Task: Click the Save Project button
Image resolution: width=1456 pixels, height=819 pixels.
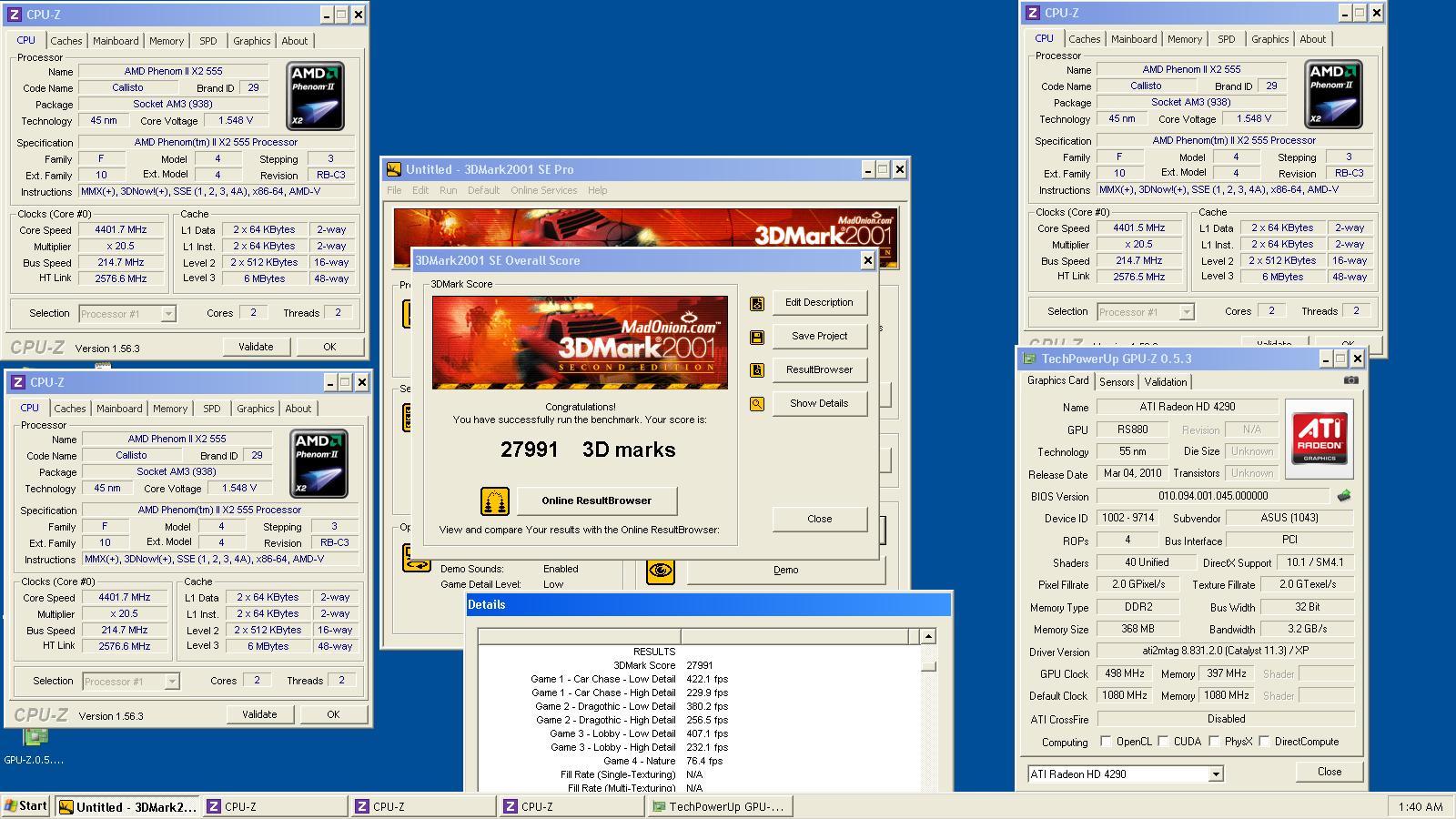Action: click(819, 337)
